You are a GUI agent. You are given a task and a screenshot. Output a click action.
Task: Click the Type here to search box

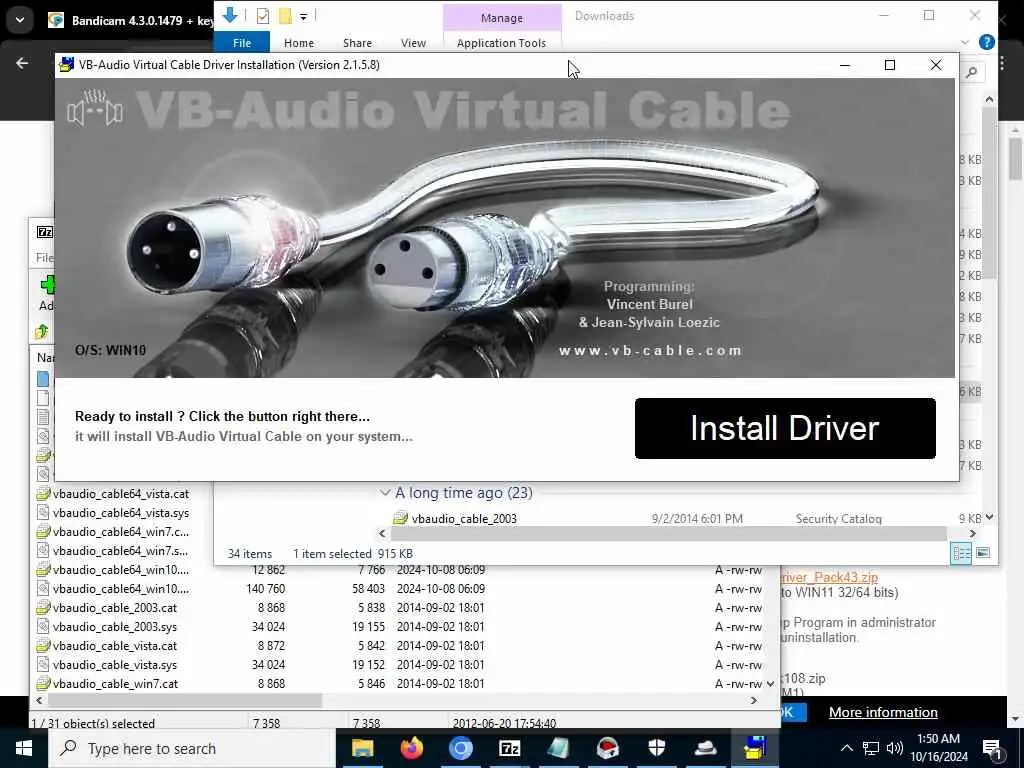[x=191, y=748]
